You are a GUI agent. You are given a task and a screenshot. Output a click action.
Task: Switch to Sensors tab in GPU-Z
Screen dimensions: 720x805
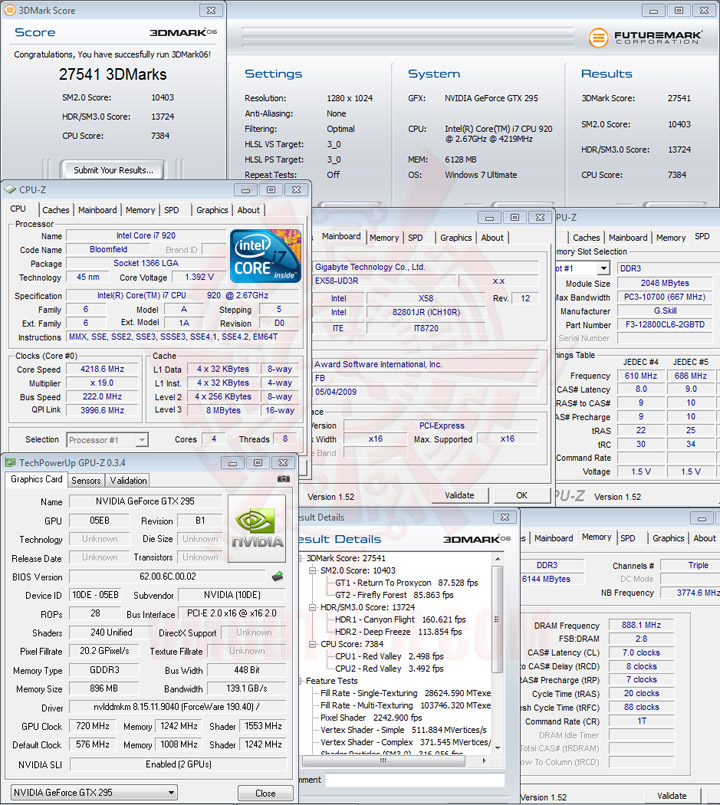86,481
